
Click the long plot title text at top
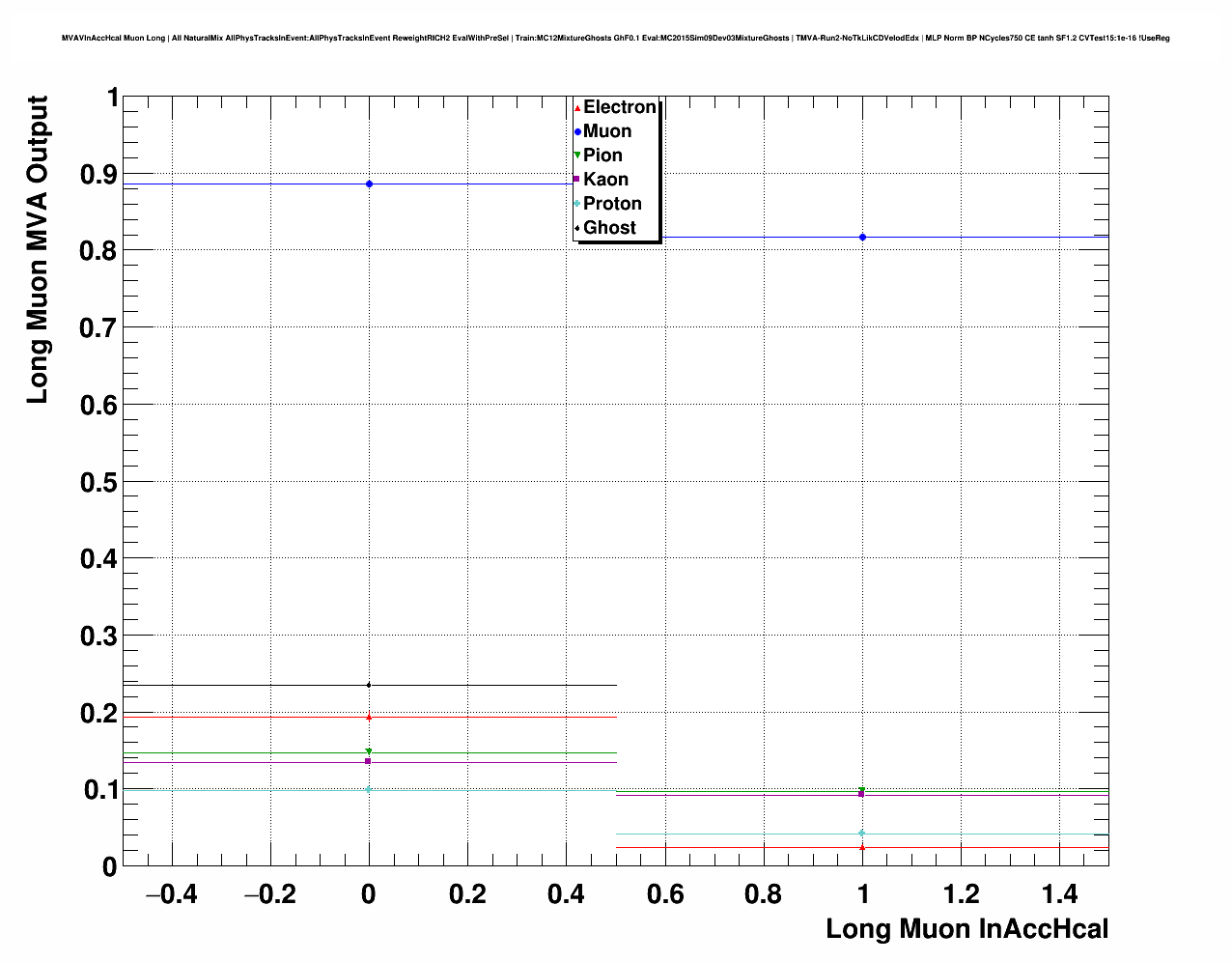click(615, 38)
